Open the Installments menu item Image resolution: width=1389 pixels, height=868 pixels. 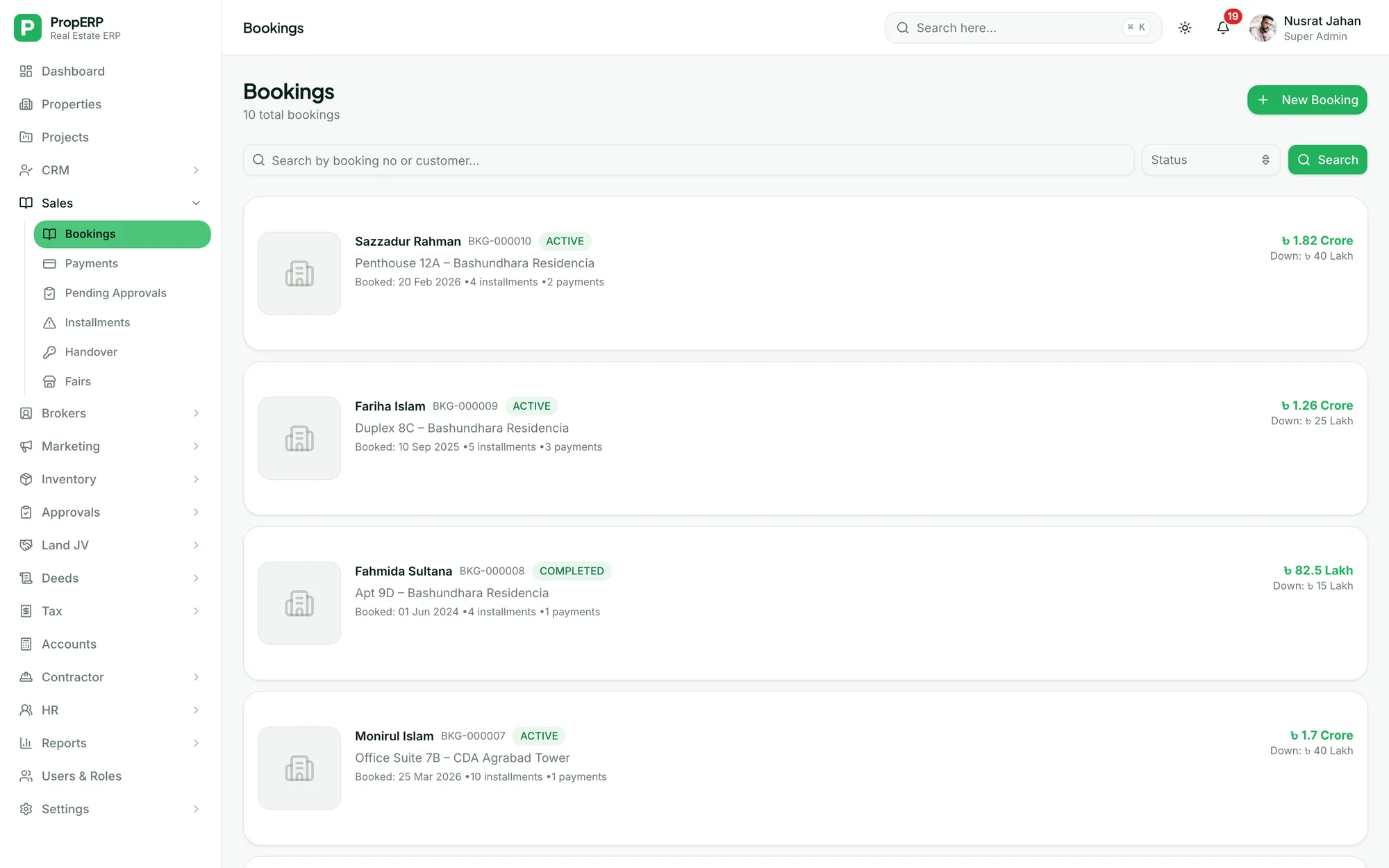[x=122, y=323]
